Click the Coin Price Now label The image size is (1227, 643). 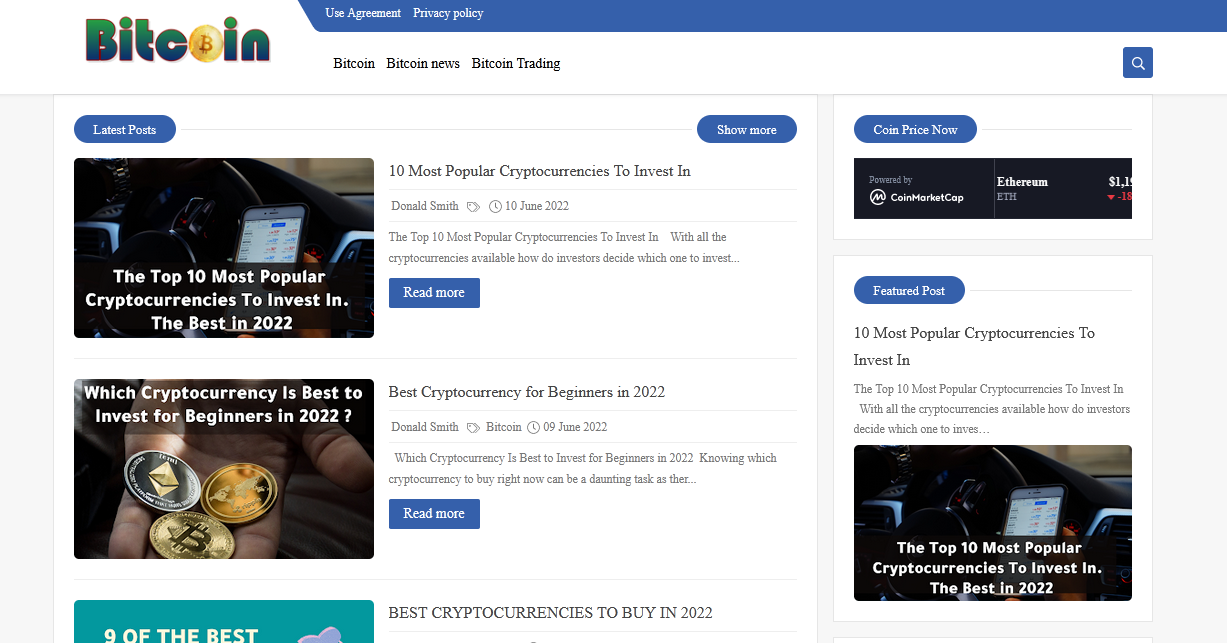(x=915, y=129)
